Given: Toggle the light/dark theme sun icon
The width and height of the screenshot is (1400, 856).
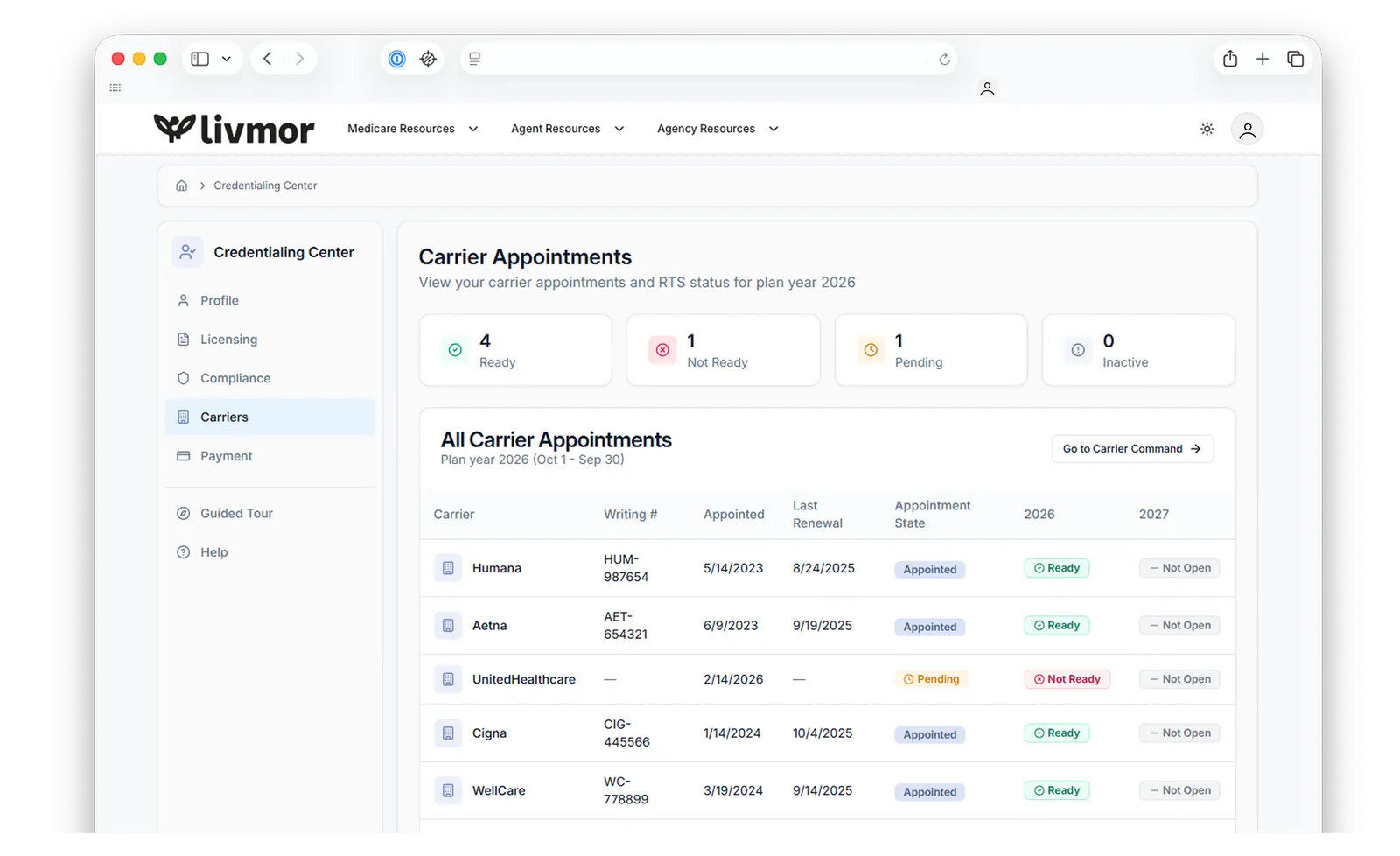Looking at the screenshot, I should click(1207, 129).
